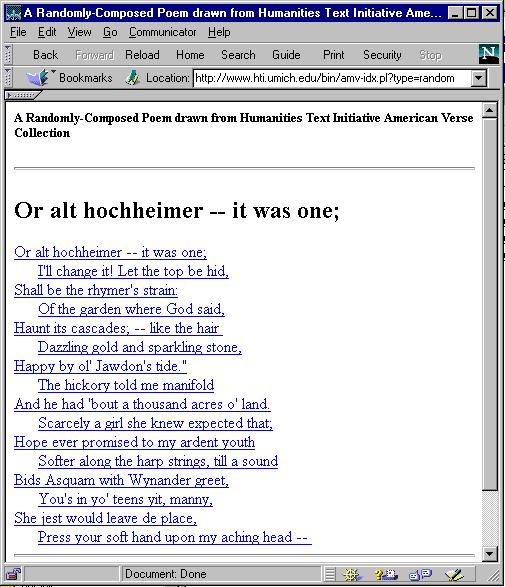Follow link 'Of the garden where God said,'
The image size is (505, 587).
131,309
